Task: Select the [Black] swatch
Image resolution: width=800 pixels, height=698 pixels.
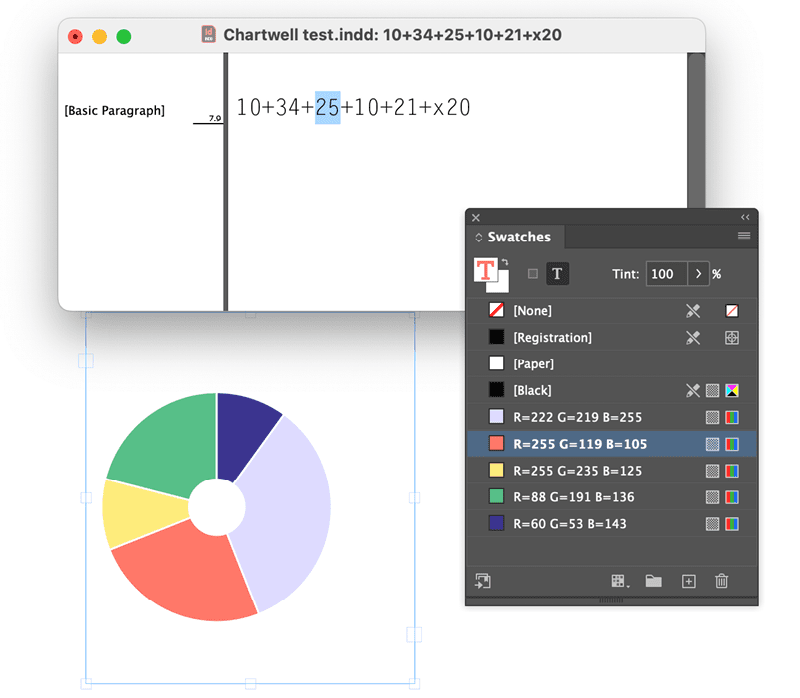Action: click(x=612, y=390)
